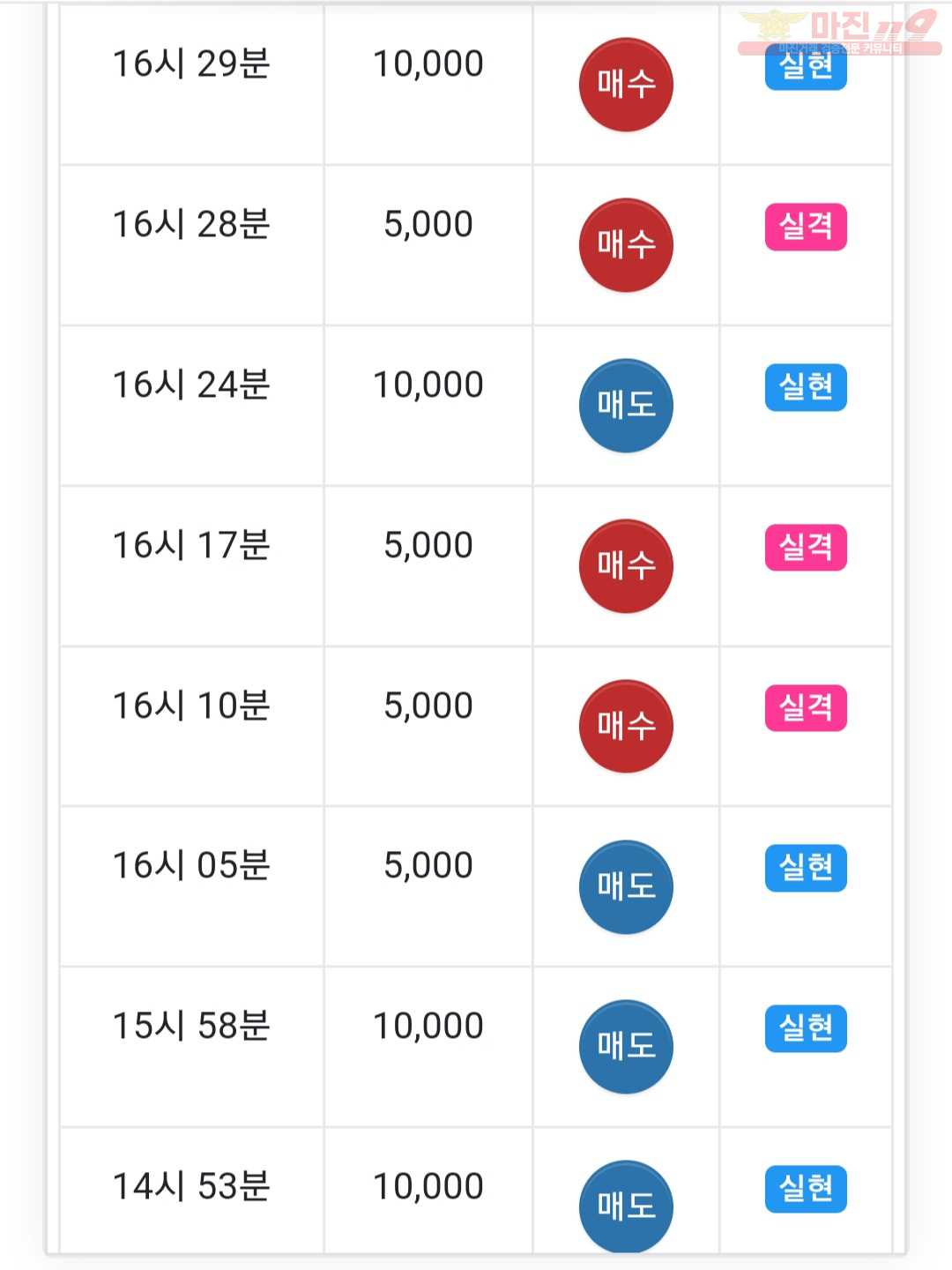
Task: Select the pink 실격 badge at 16시 10분
Action: click(806, 708)
